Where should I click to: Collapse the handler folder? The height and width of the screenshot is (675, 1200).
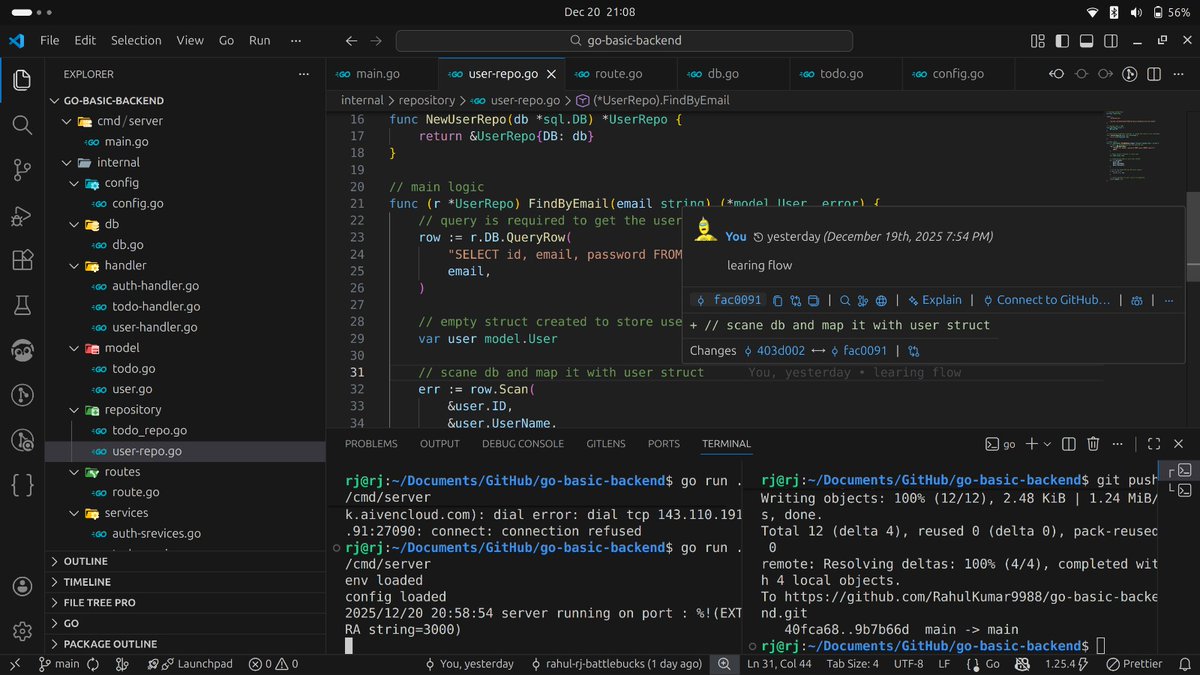click(185, 265)
